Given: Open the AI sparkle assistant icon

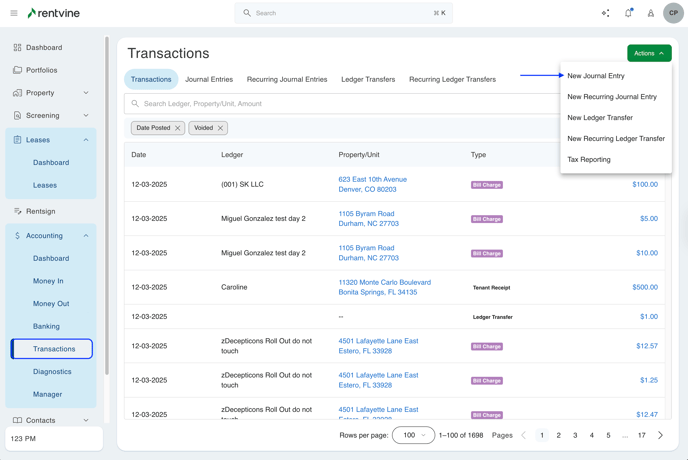Looking at the screenshot, I should pos(605,13).
